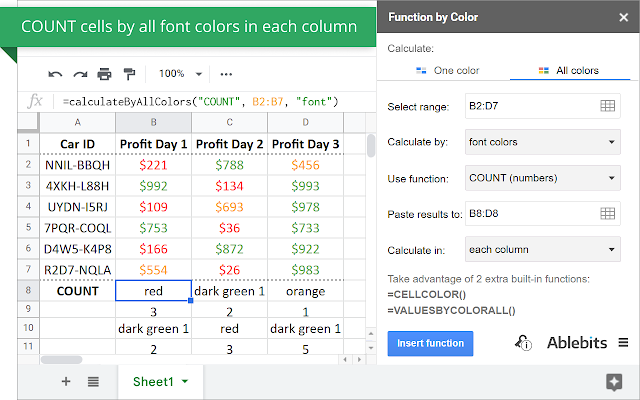This screenshot has width=640, height=400.
Task: Click the range picker icon for Select range
Action: [607, 106]
